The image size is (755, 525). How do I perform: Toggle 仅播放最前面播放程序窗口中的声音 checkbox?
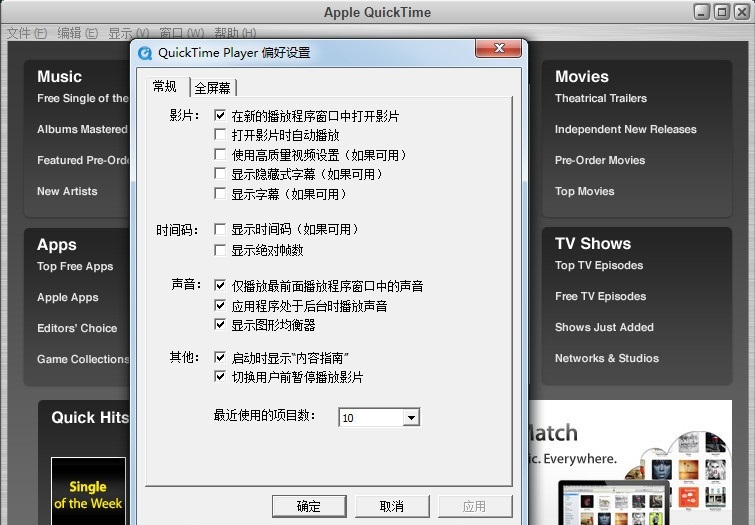(220, 286)
